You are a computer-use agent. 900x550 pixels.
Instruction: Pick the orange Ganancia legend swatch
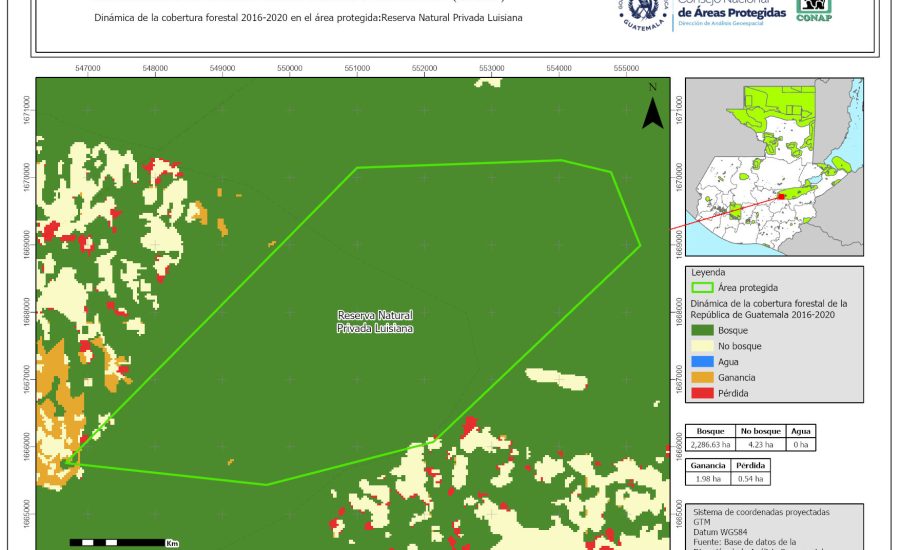(x=702, y=377)
